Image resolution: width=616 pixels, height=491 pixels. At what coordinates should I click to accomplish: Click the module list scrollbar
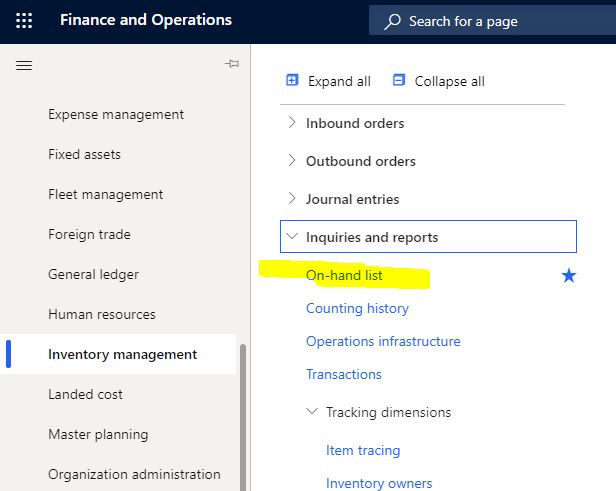pos(243,417)
